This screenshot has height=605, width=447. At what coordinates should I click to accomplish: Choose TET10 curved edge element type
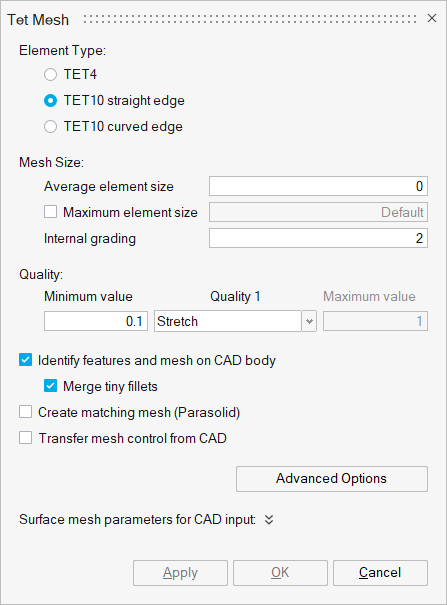point(51,127)
